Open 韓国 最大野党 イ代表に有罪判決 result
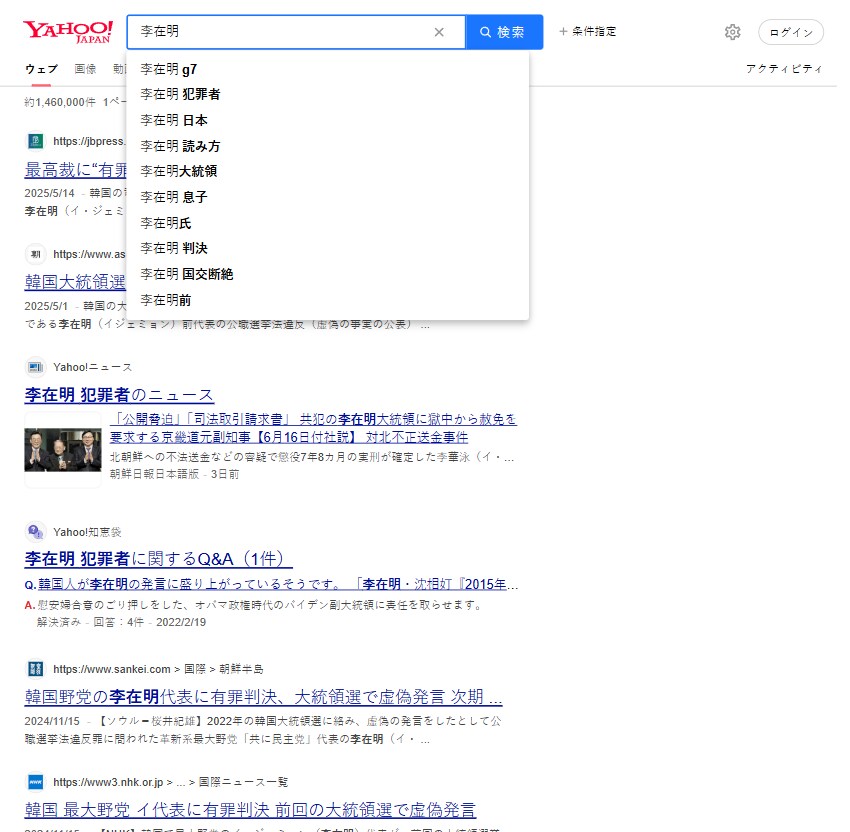The image size is (850, 832). point(250,810)
